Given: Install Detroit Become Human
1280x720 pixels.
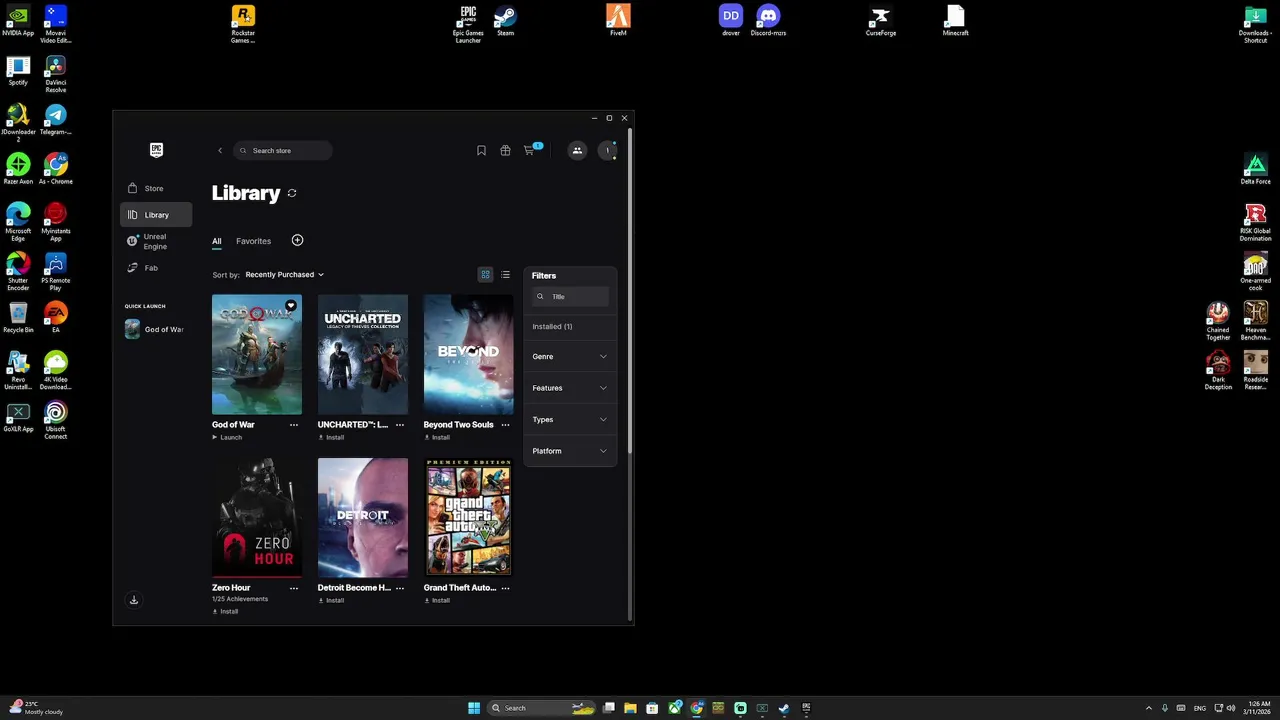Looking at the screenshot, I should coord(331,600).
